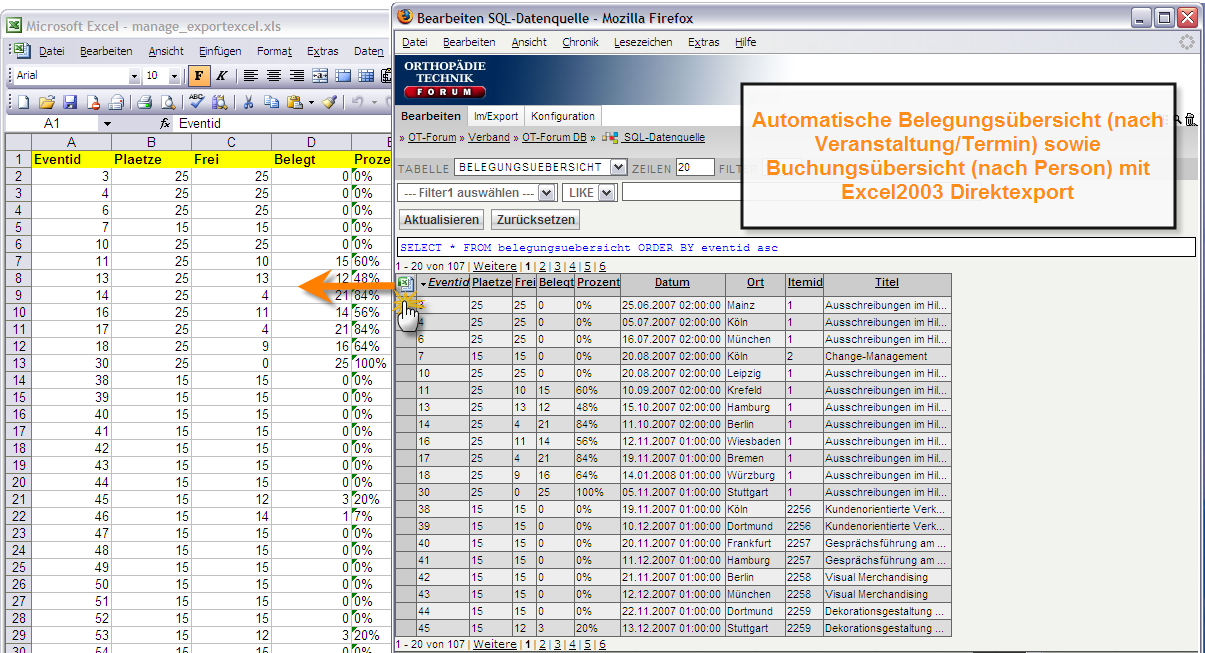Open the Arial font name dropdown
Image resolution: width=1205 pixels, height=653 pixels.
pos(135,76)
